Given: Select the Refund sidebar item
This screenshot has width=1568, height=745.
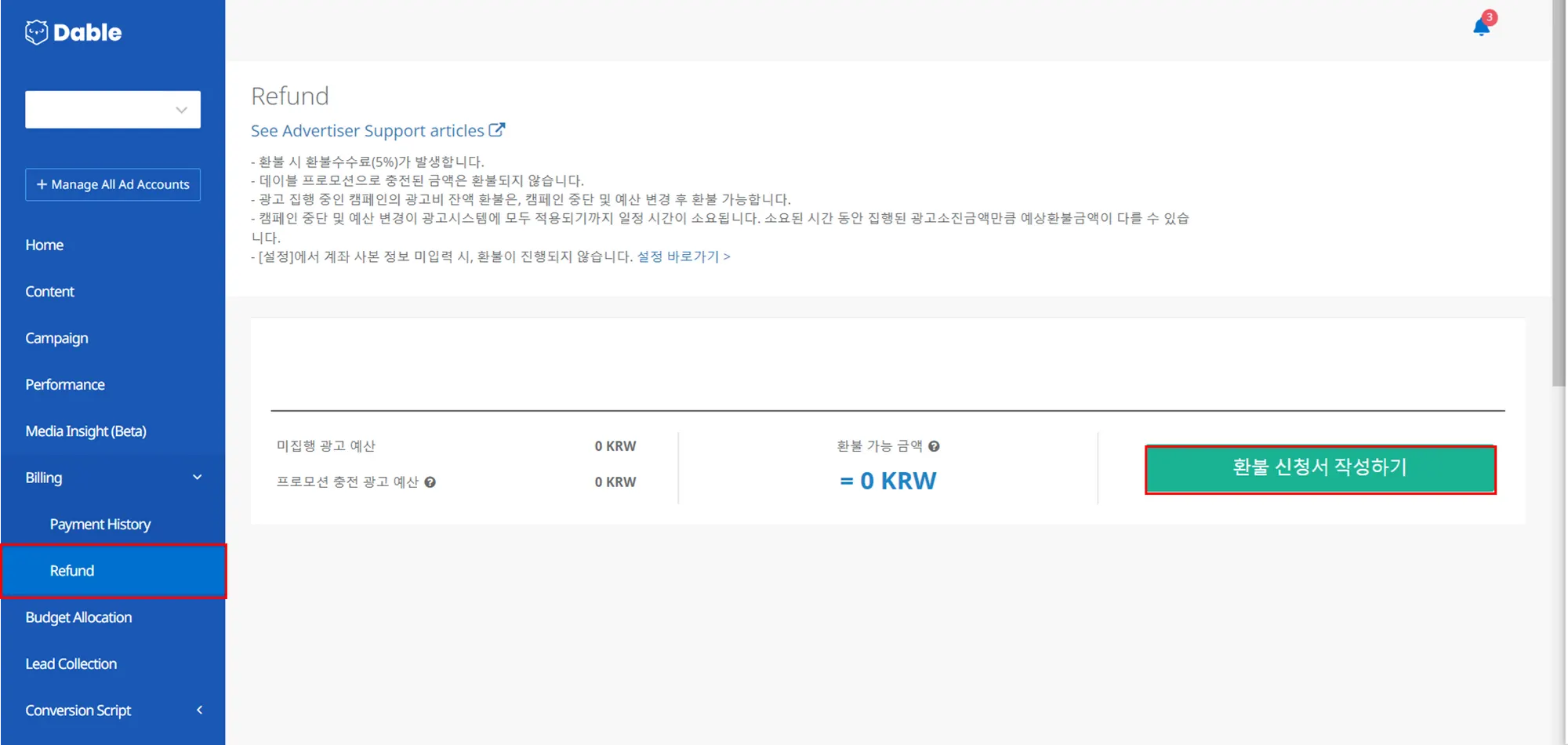Looking at the screenshot, I should point(72,571).
